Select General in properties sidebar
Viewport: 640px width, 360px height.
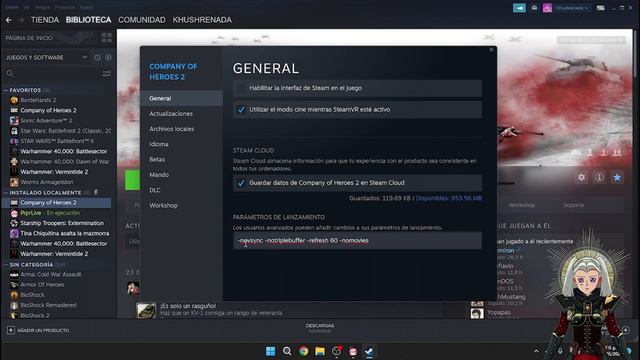pos(181,98)
